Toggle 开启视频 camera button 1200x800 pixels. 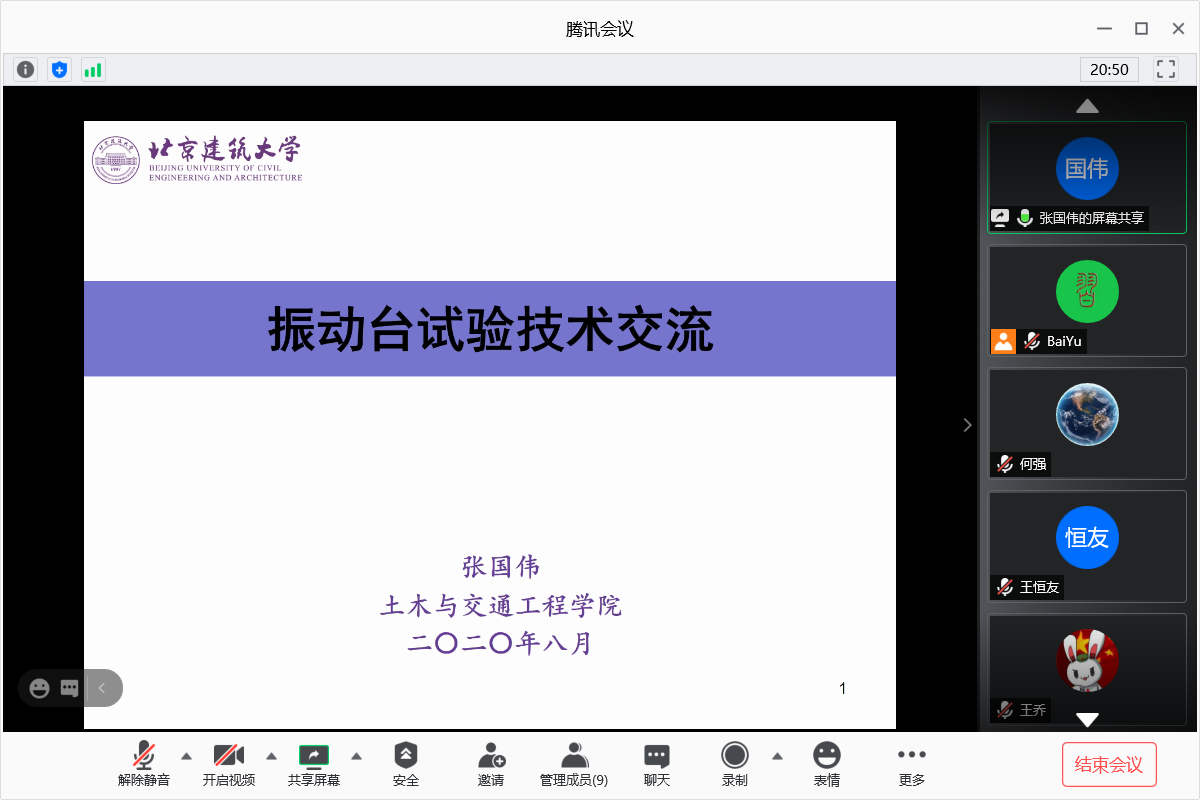click(x=229, y=765)
